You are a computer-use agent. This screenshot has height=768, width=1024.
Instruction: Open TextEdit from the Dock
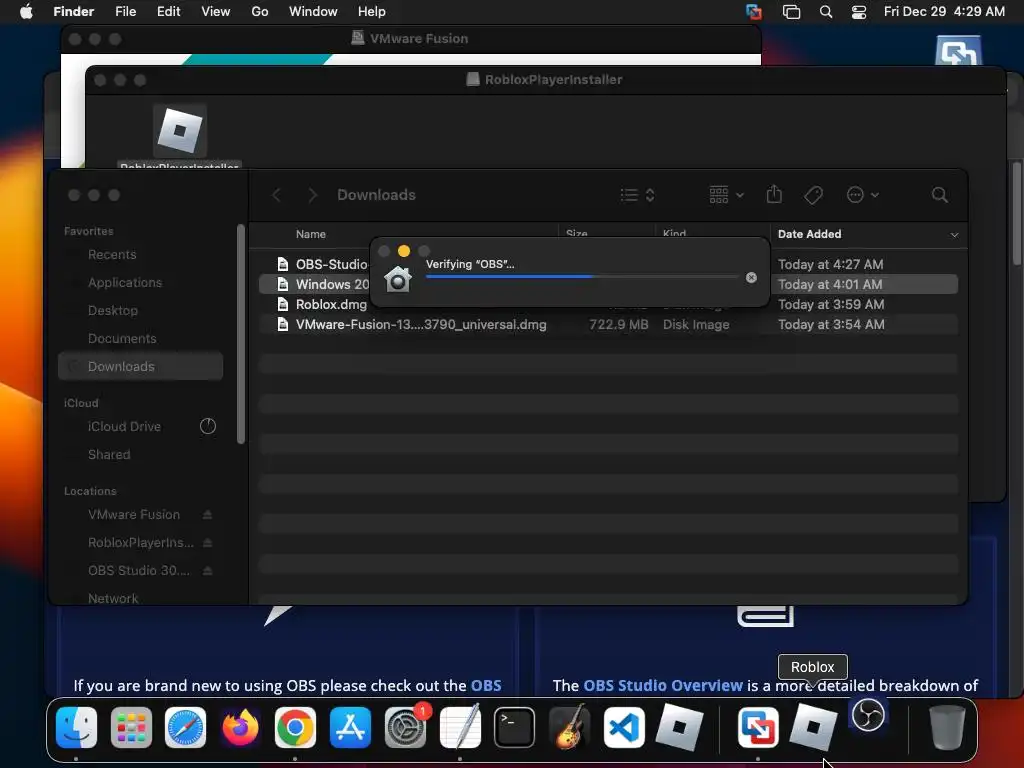point(460,727)
